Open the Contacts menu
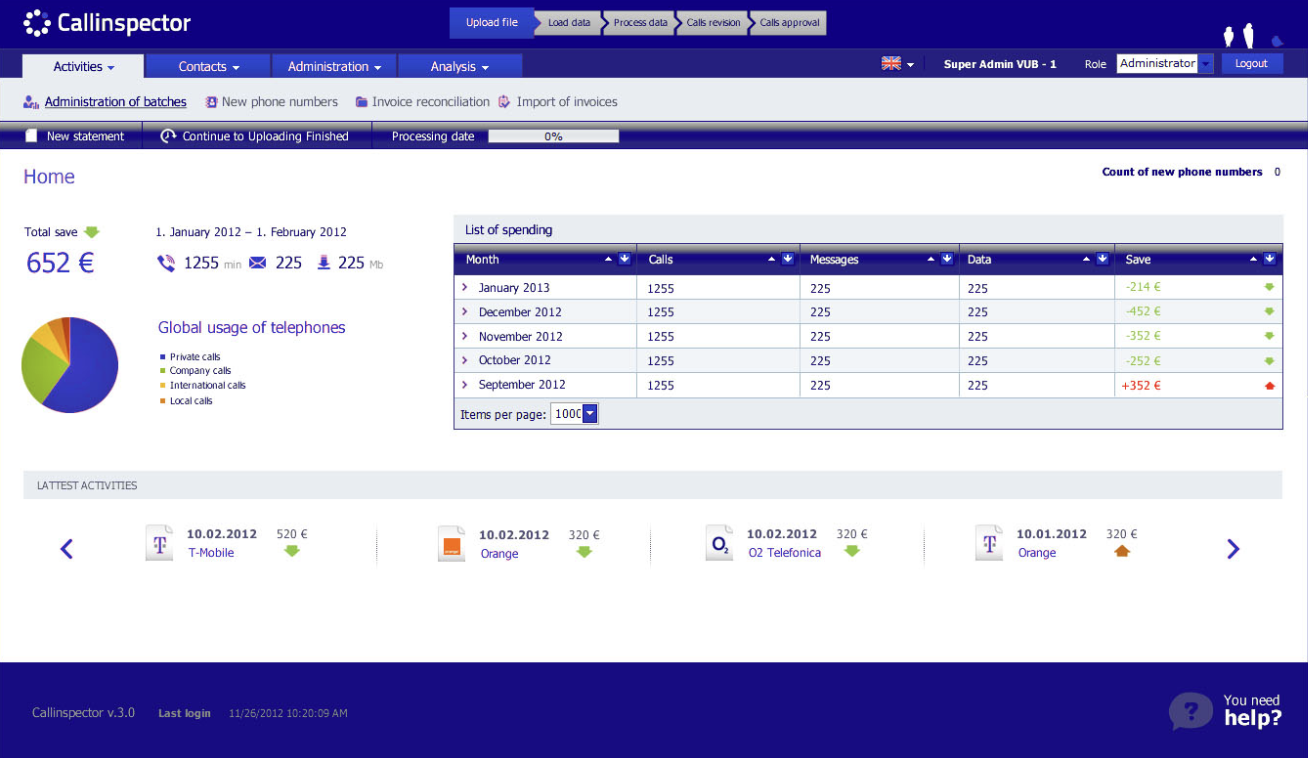This screenshot has width=1308, height=758. tap(207, 65)
